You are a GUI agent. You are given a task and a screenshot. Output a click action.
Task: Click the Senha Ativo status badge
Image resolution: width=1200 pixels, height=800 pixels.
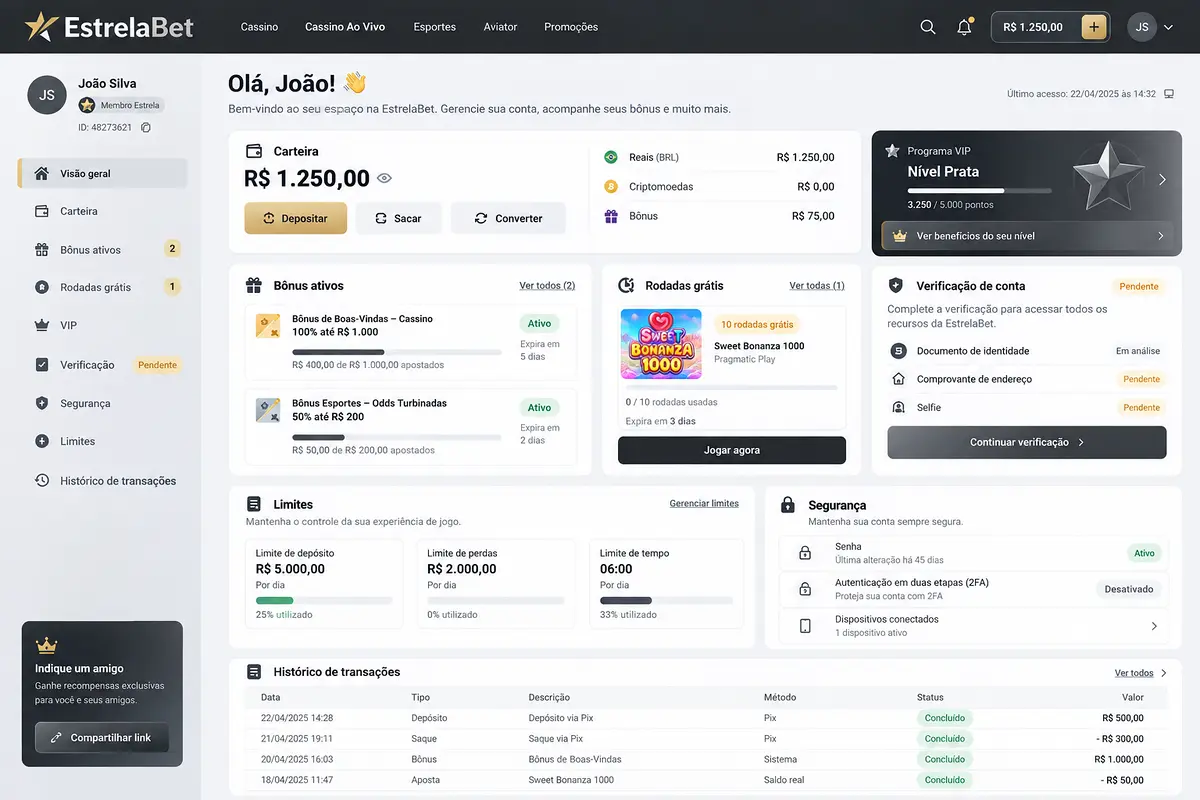coord(1144,553)
